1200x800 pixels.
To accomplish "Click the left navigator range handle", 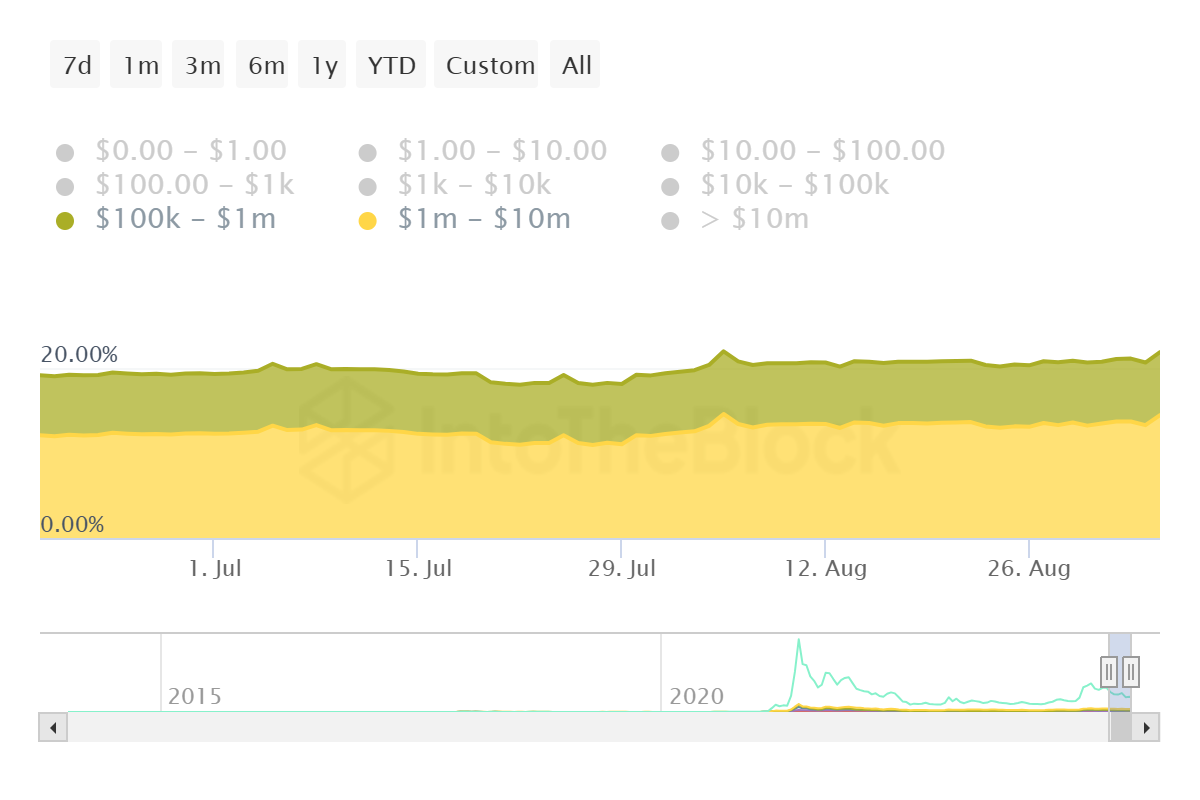I will pos(1109,671).
